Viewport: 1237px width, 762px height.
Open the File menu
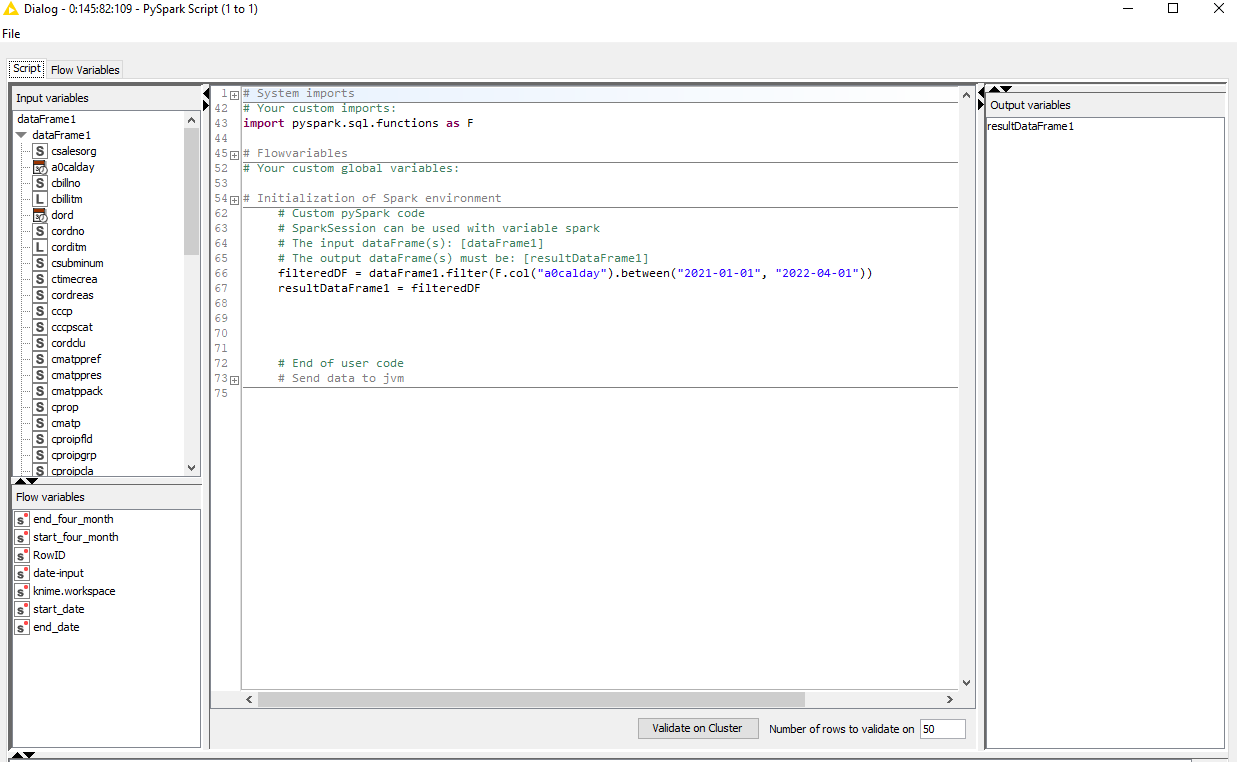tap(11, 33)
